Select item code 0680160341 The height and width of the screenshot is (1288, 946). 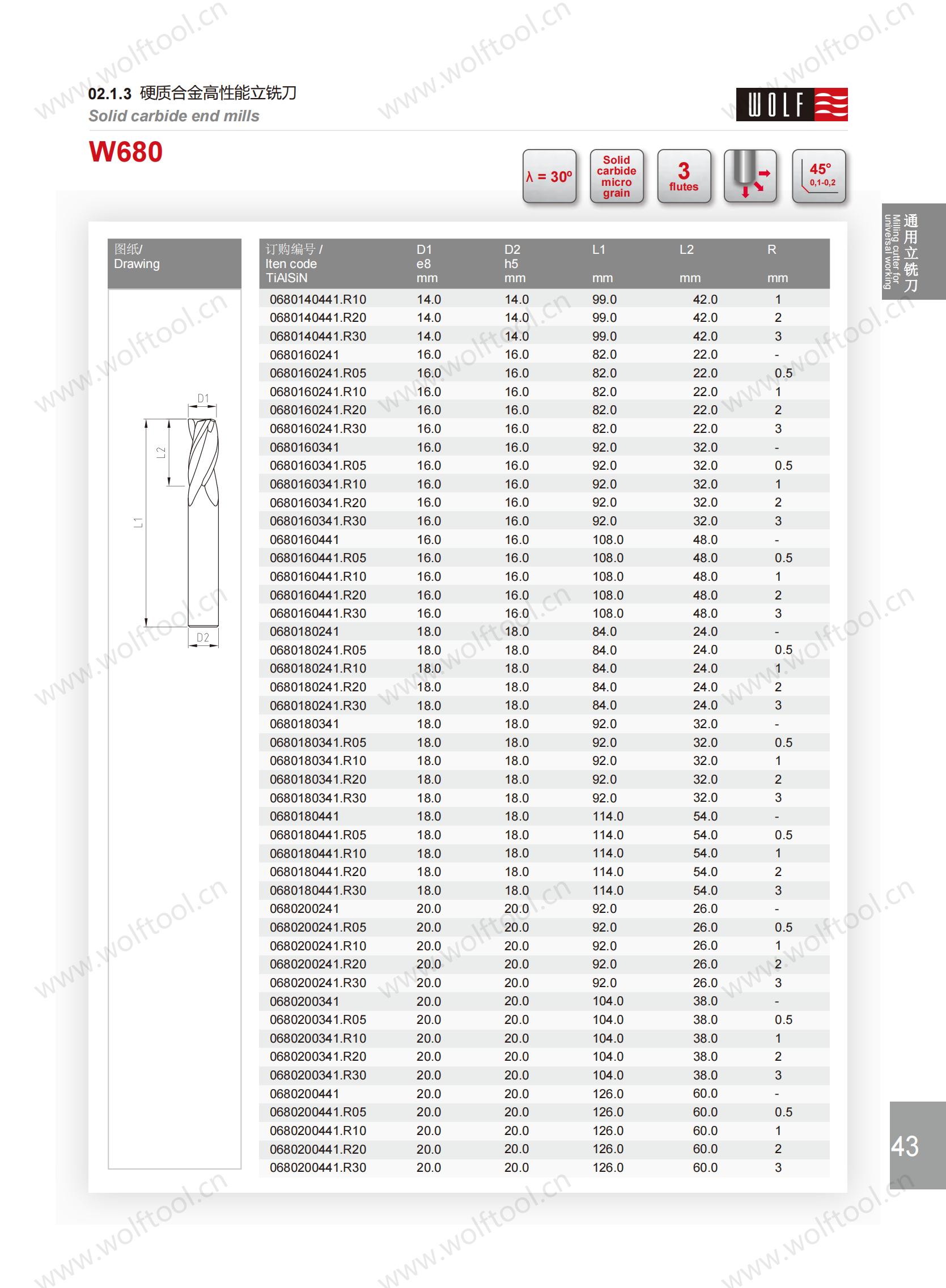tap(304, 447)
